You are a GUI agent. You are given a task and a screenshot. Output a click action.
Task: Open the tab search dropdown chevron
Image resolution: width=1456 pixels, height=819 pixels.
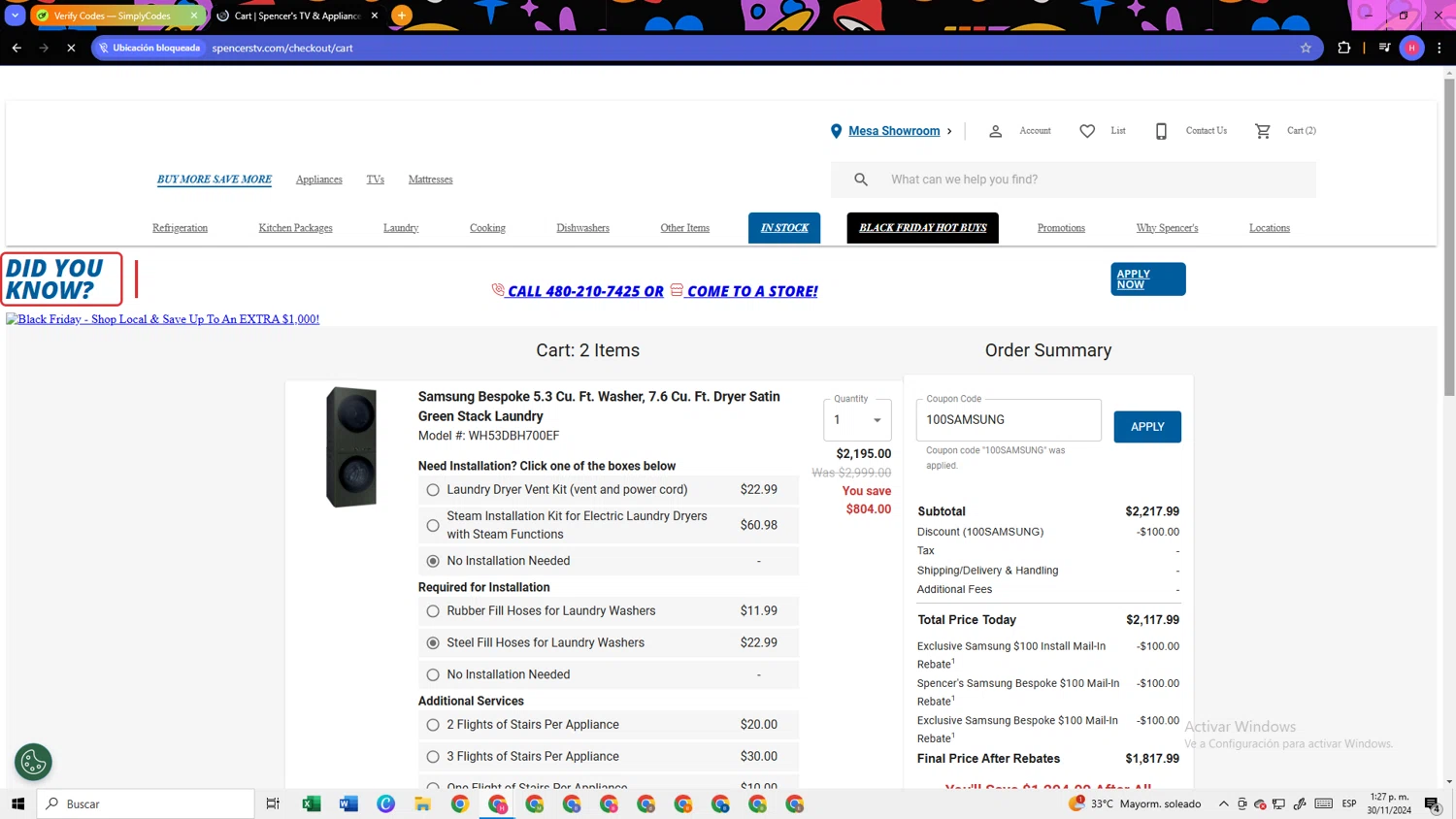16,16
